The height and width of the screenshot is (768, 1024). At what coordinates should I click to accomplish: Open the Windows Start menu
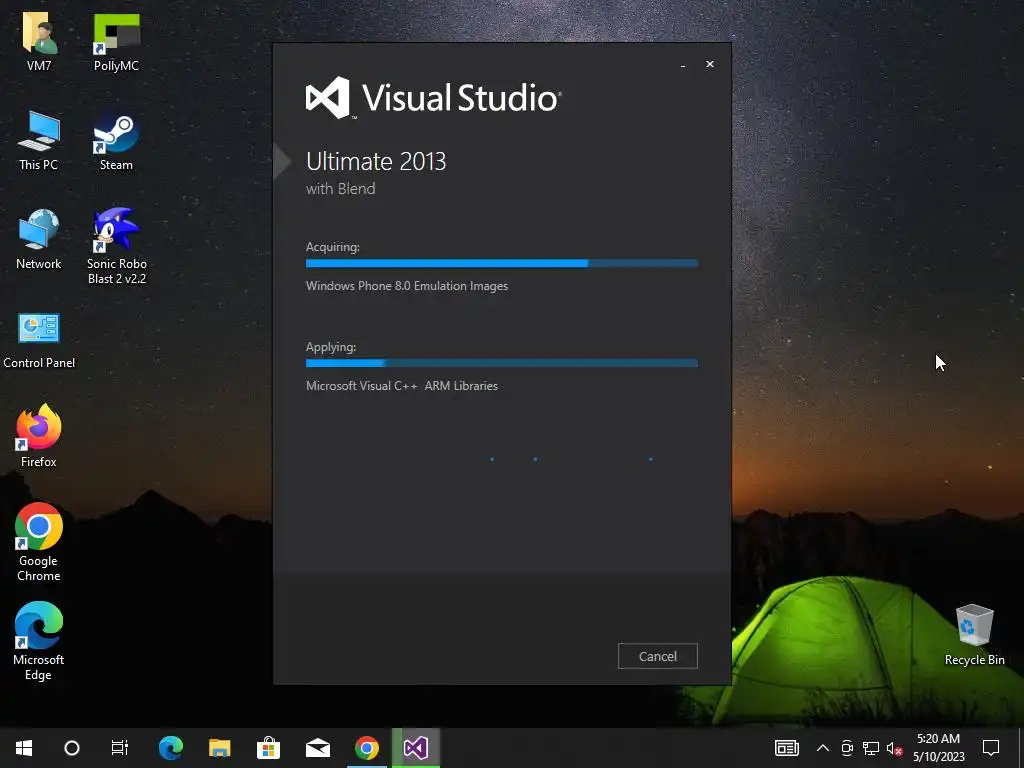pos(24,748)
